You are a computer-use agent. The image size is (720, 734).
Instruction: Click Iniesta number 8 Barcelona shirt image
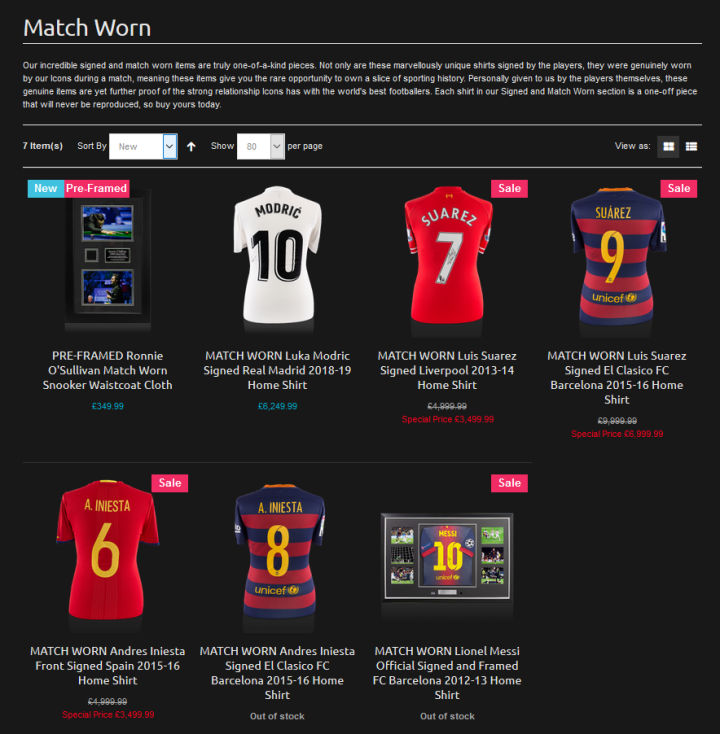279,551
